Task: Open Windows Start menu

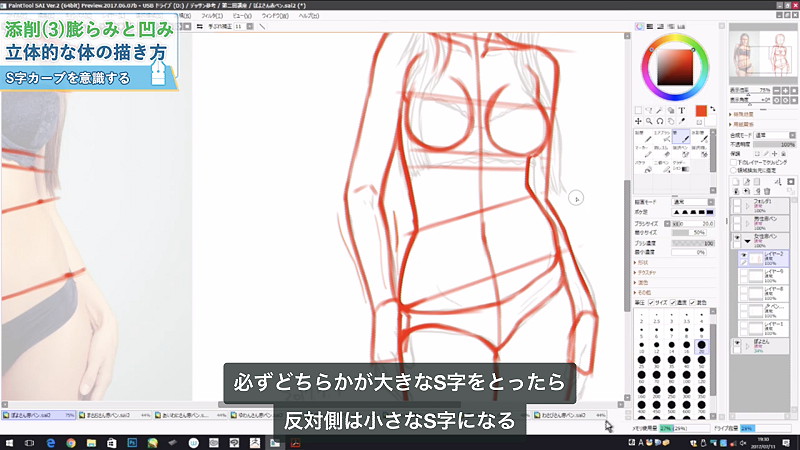Action: click(x=9, y=443)
